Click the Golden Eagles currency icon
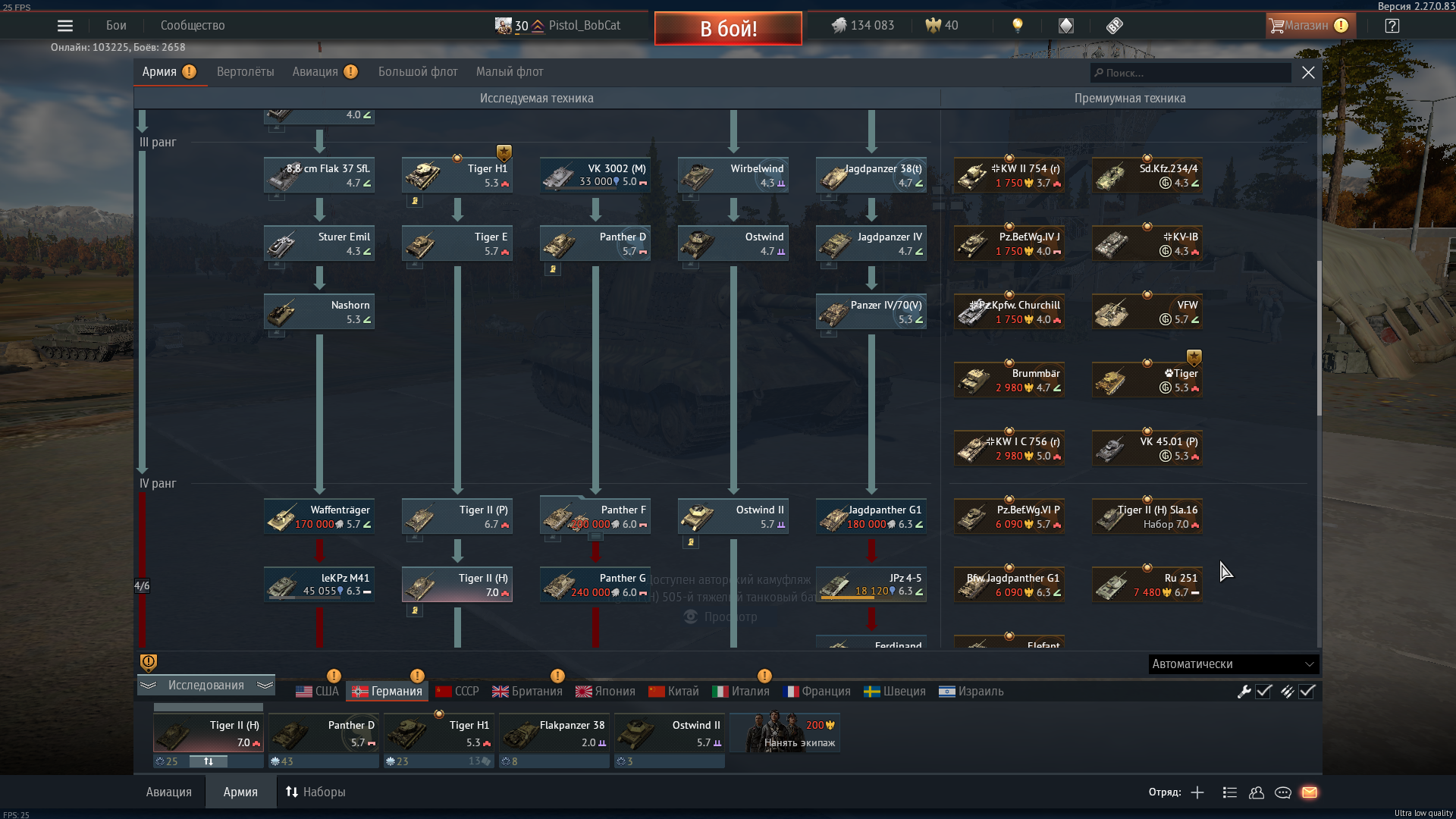Screen dimensions: 1456x819 pos(933,26)
